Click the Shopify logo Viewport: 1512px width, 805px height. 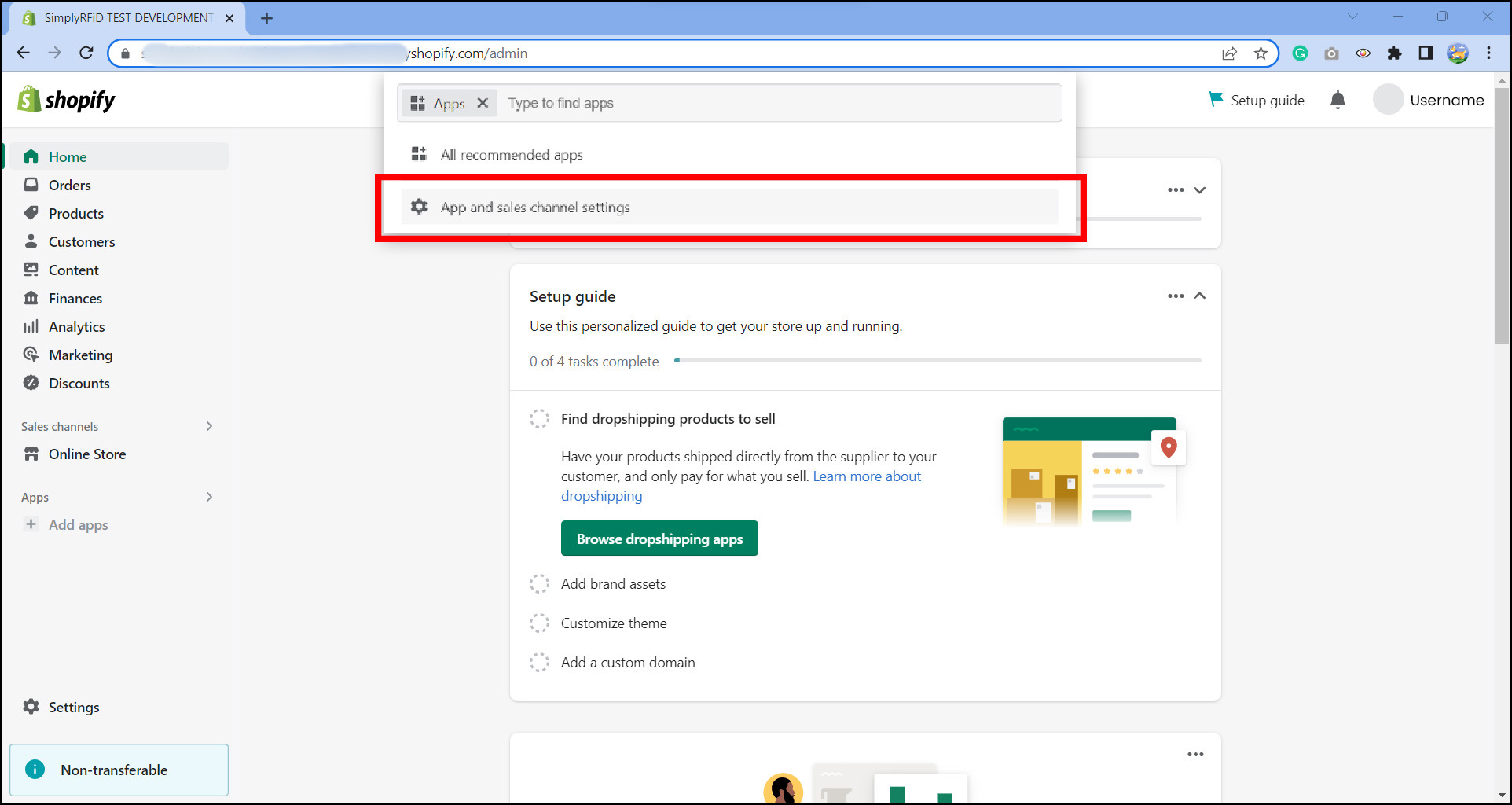(67, 100)
